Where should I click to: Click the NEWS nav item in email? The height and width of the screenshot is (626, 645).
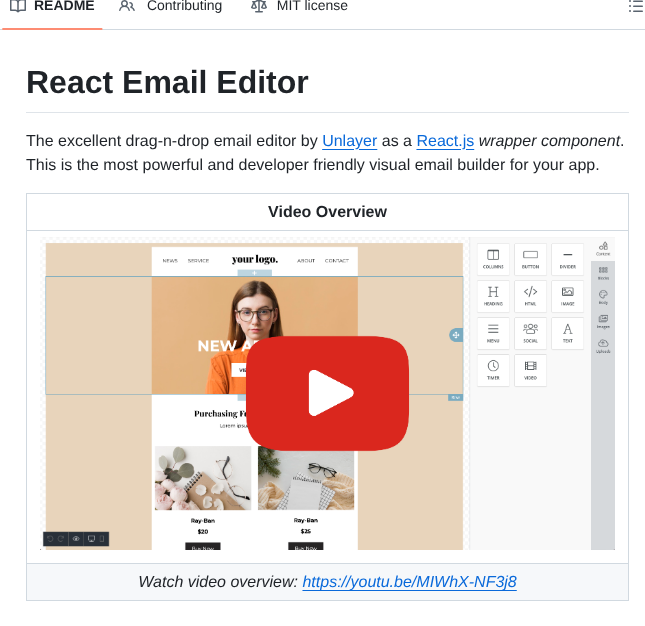tap(170, 261)
